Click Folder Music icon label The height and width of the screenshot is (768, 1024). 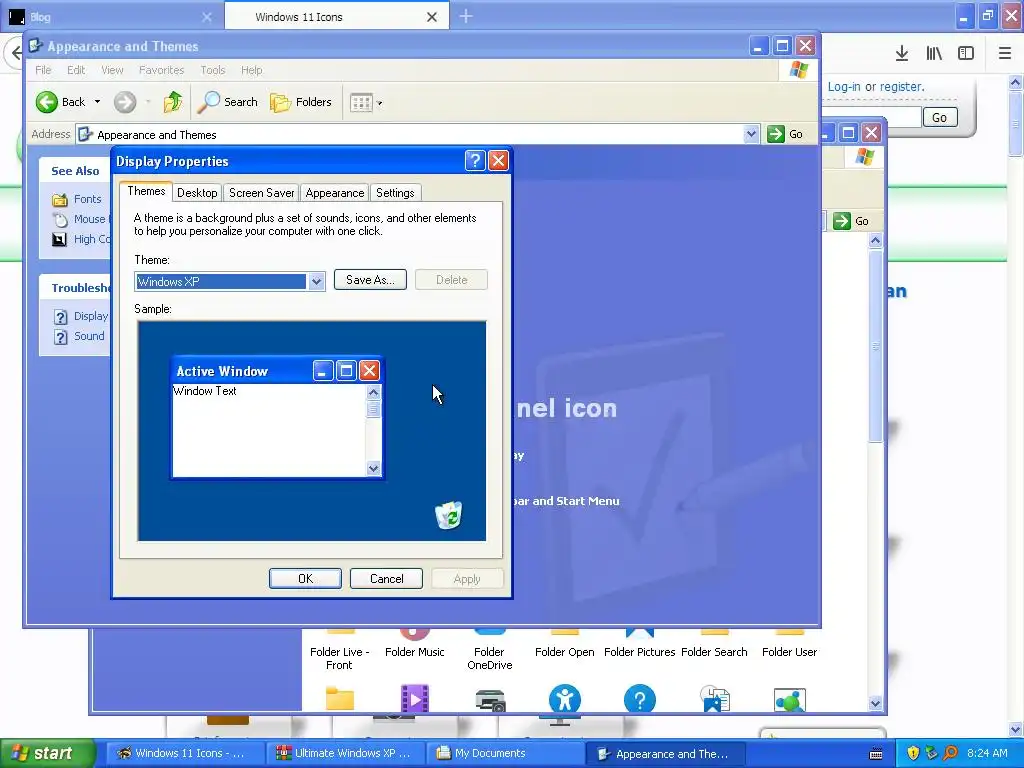point(415,652)
